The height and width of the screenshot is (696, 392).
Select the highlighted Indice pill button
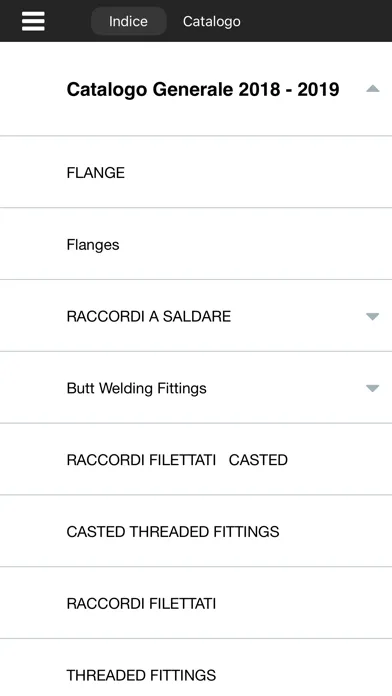click(128, 21)
